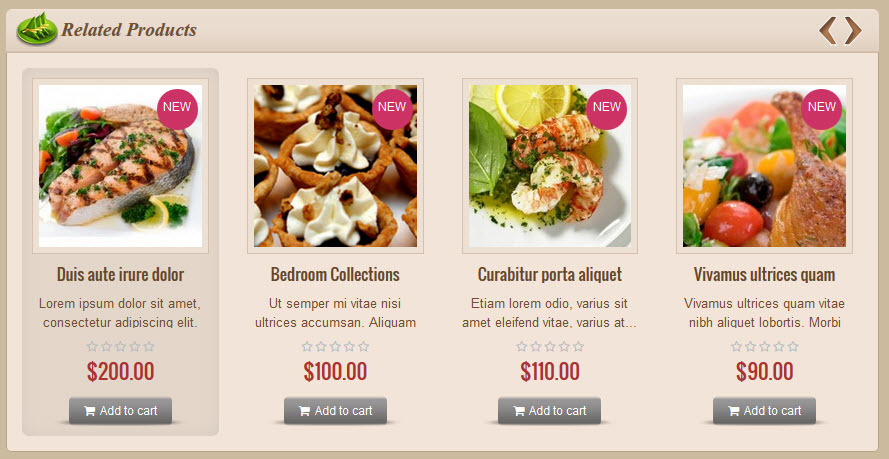Open the Bedroom Collections product link
Screen dimensions: 889x459
pos(335,275)
